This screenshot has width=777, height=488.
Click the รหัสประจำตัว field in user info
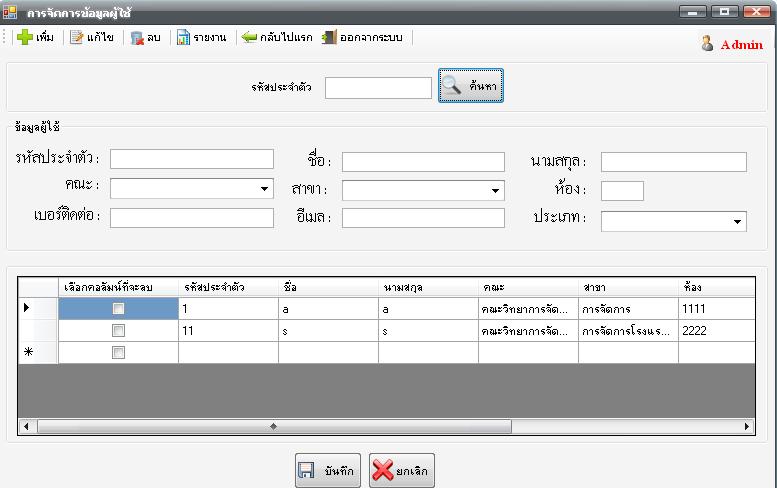(192, 159)
